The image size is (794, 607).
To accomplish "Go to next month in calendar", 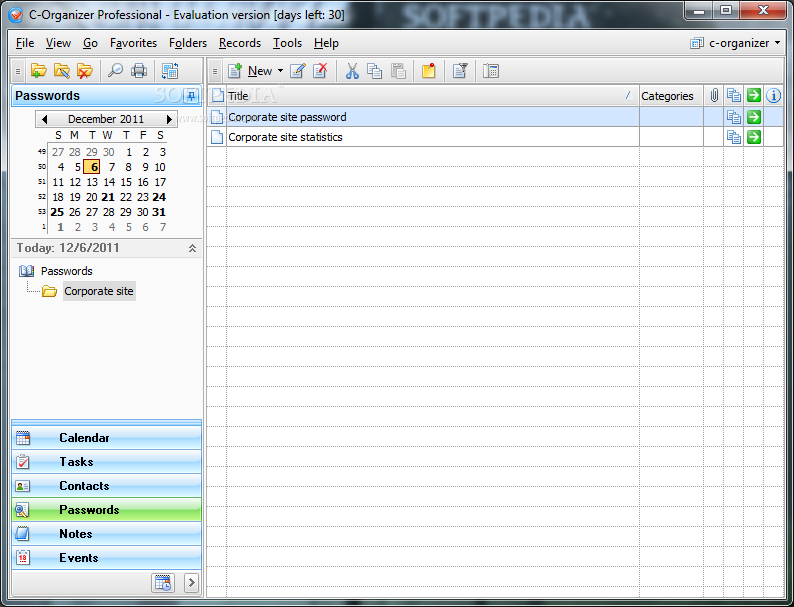I will (x=169, y=119).
